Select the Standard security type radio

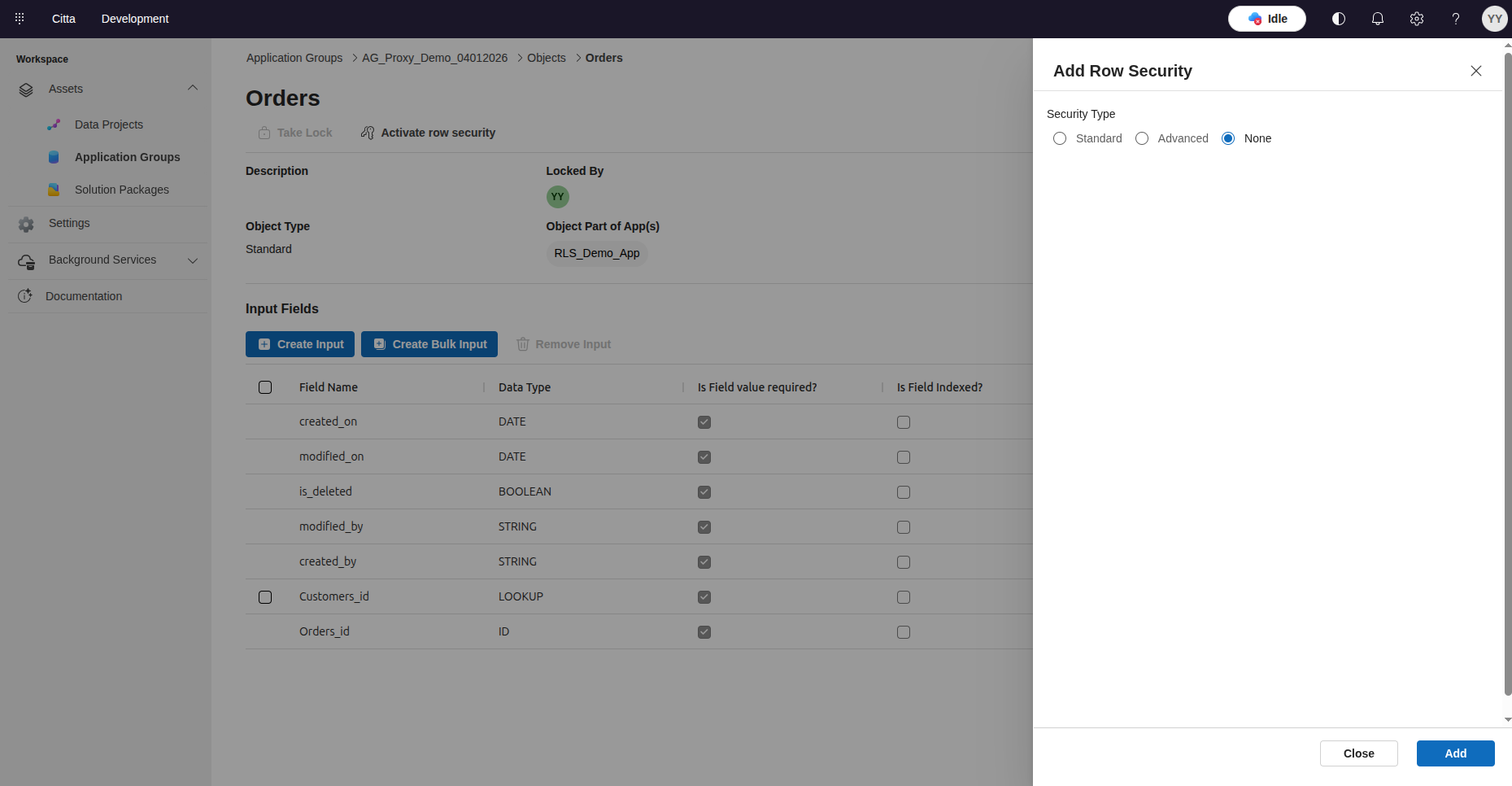coord(1060,138)
